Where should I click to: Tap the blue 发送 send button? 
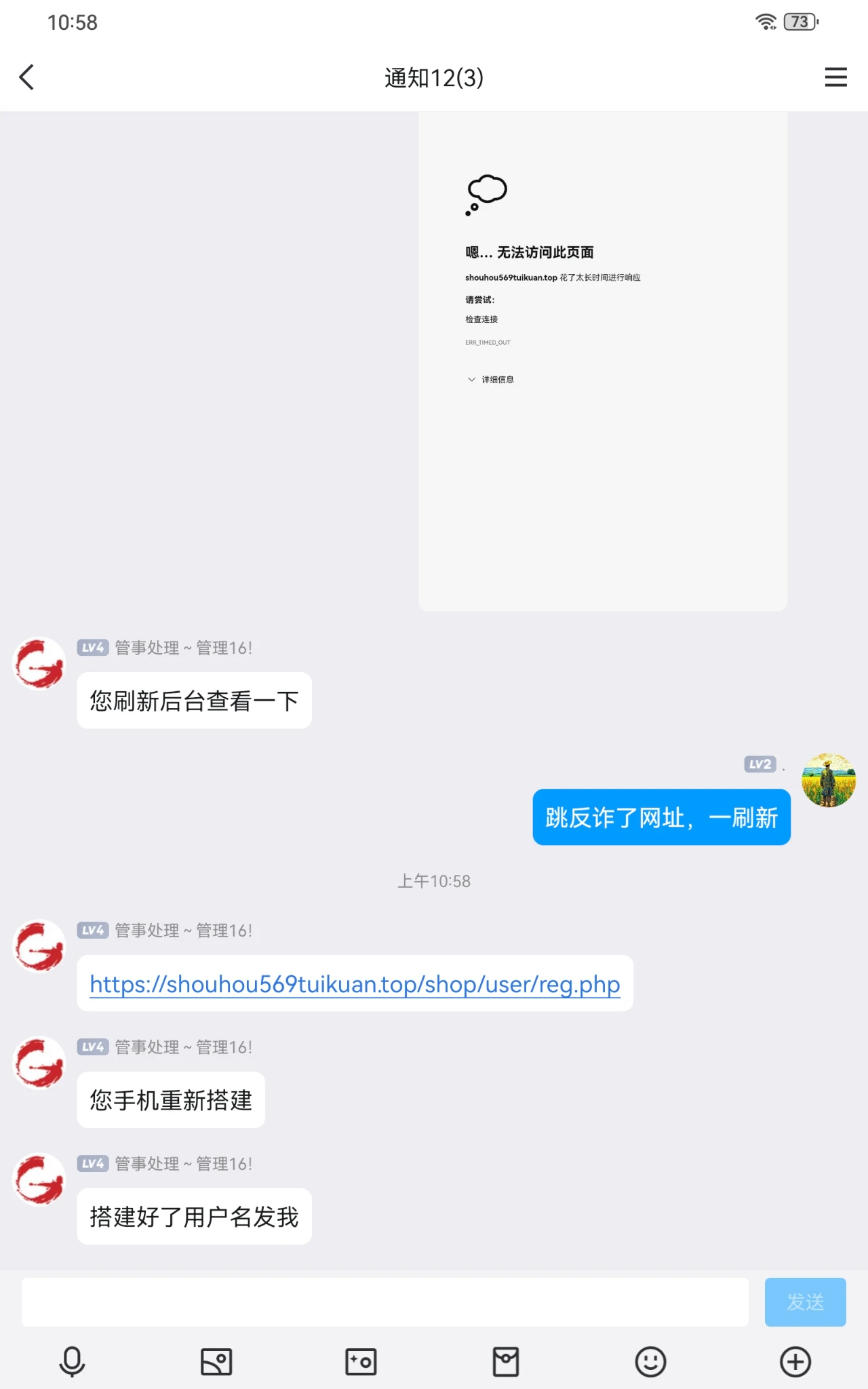click(805, 1302)
